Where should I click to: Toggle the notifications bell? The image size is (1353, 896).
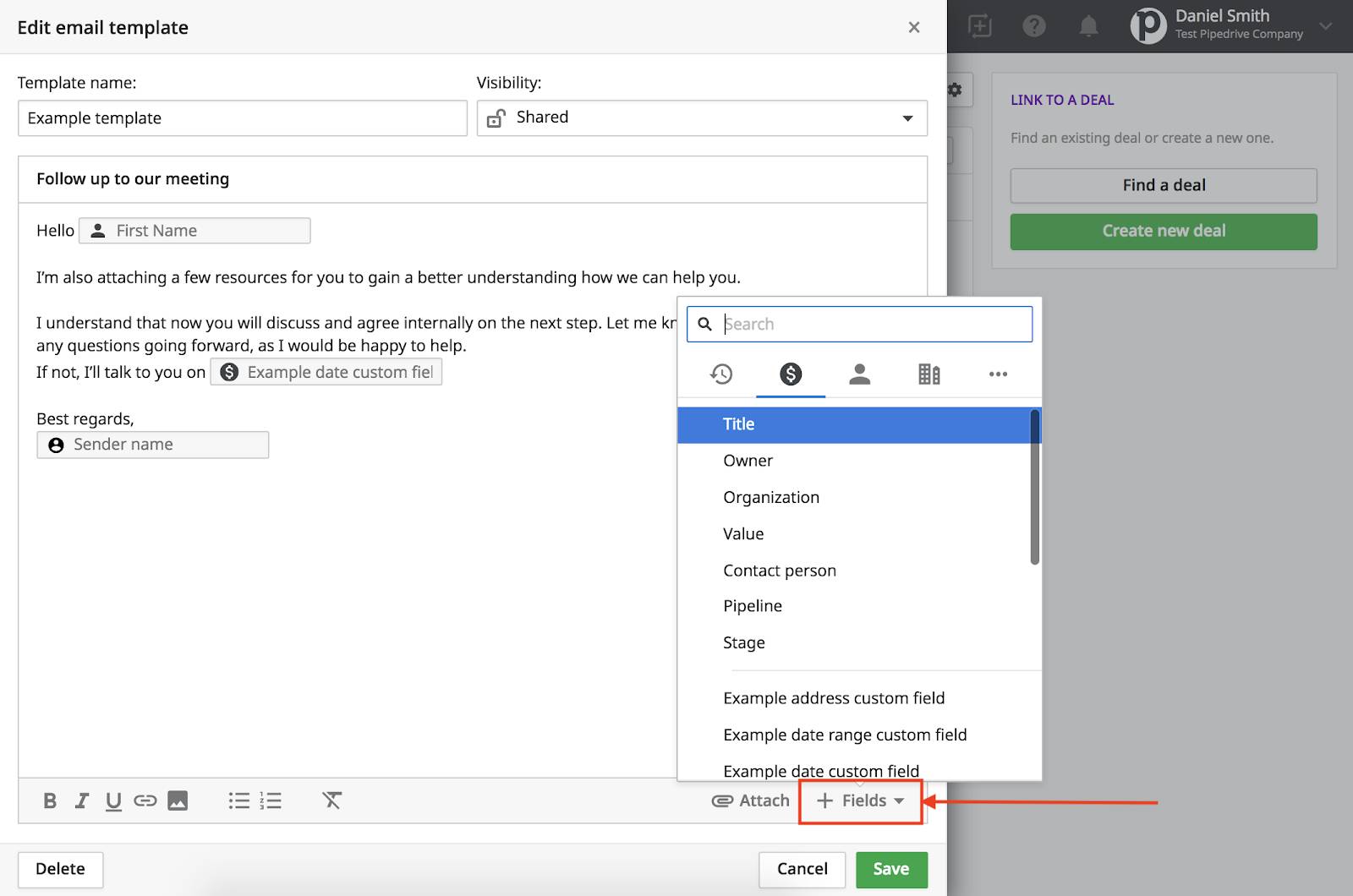coord(1088,26)
